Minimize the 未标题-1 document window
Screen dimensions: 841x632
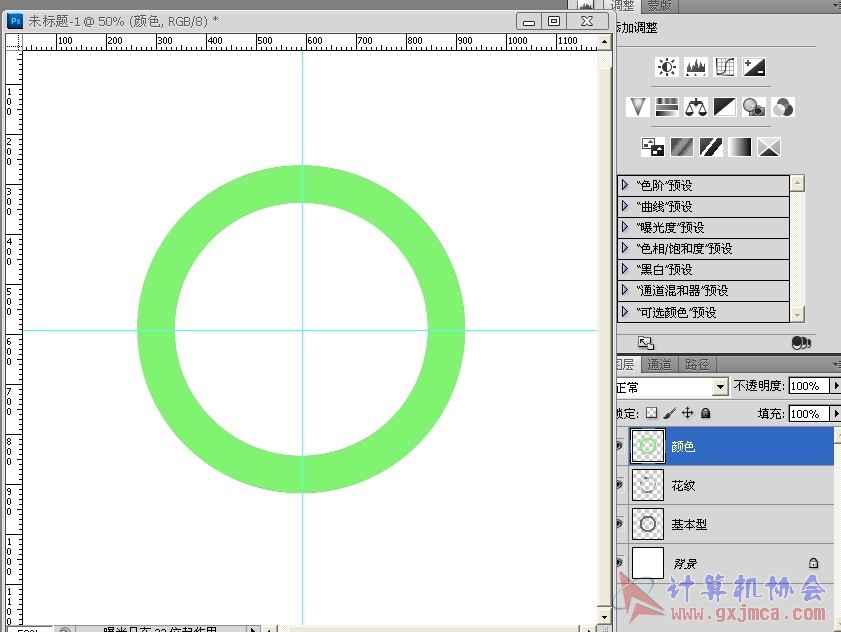[x=529, y=21]
